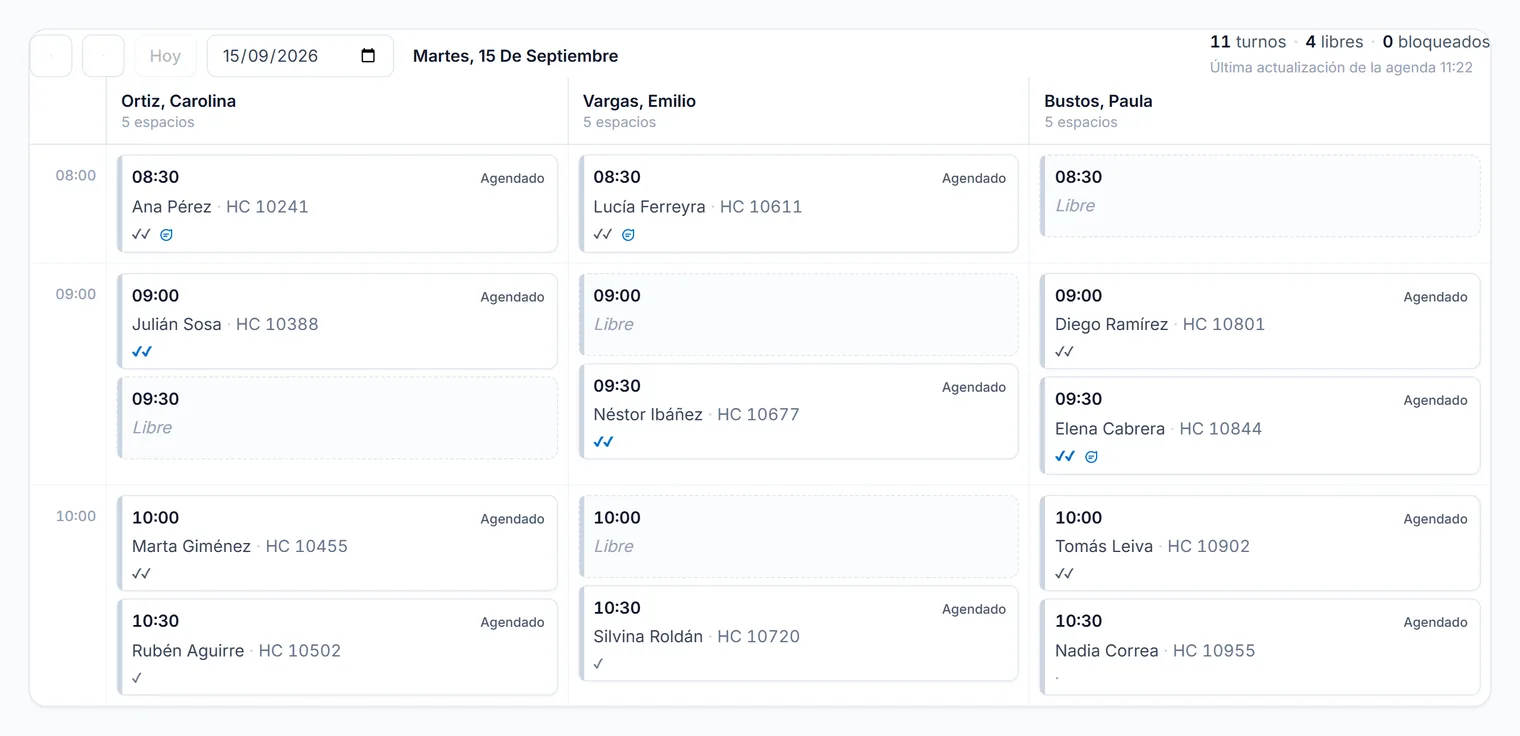Open the calendar picker icon in the date field
Image resolution: width=1520 pixels, height=736 pixels.
pyautogui.click(x=368, y=56)
